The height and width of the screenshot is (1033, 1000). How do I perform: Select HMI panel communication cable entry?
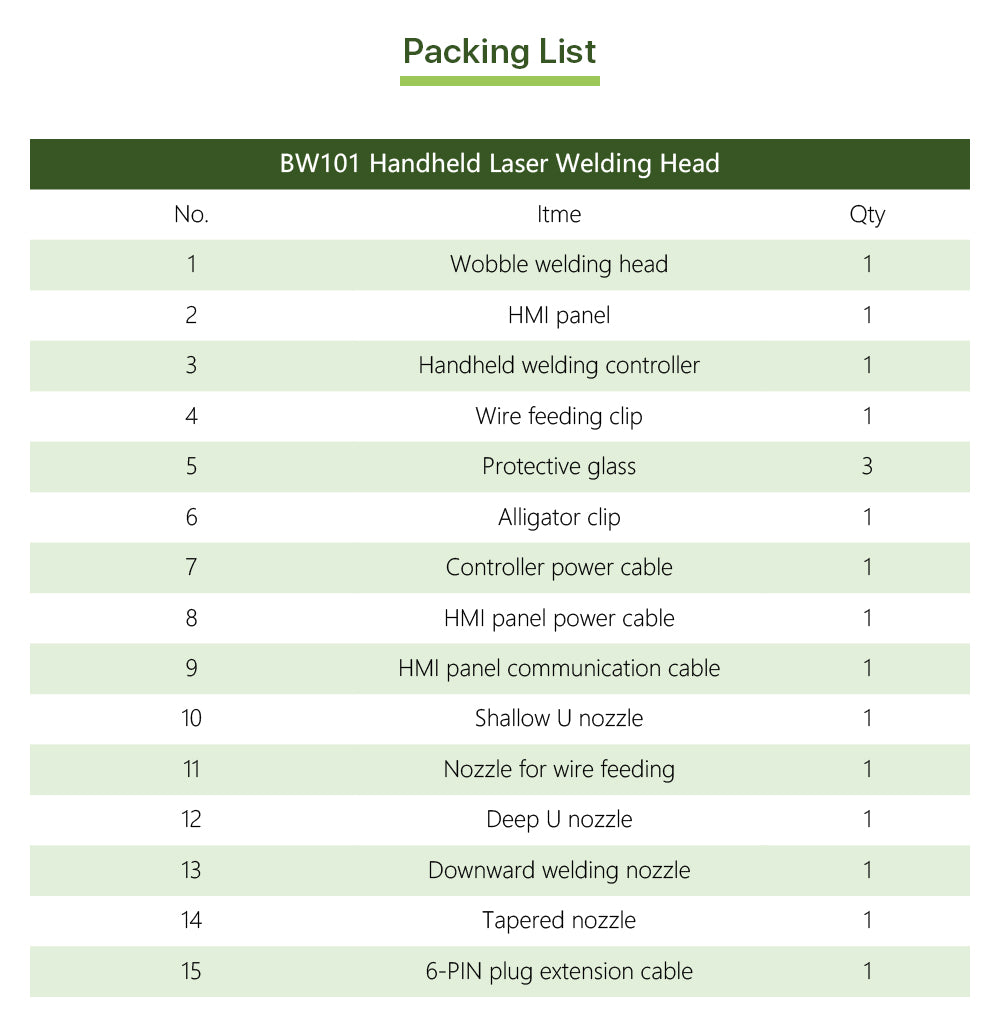[x=559, y=668]
